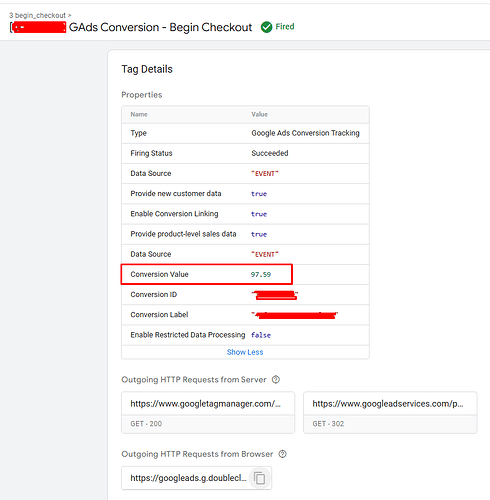Image resolution: width=490 pixels, height=500 pixels.
Task: Click the Provide new customer data true value
Action: [259, 194]
